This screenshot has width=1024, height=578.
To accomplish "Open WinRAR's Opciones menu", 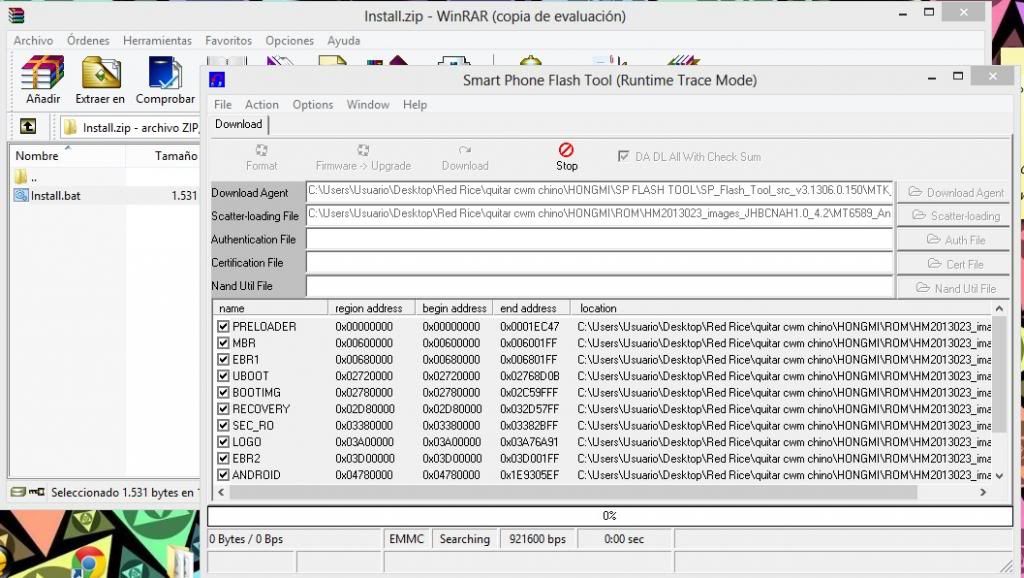I will (289, 40).
